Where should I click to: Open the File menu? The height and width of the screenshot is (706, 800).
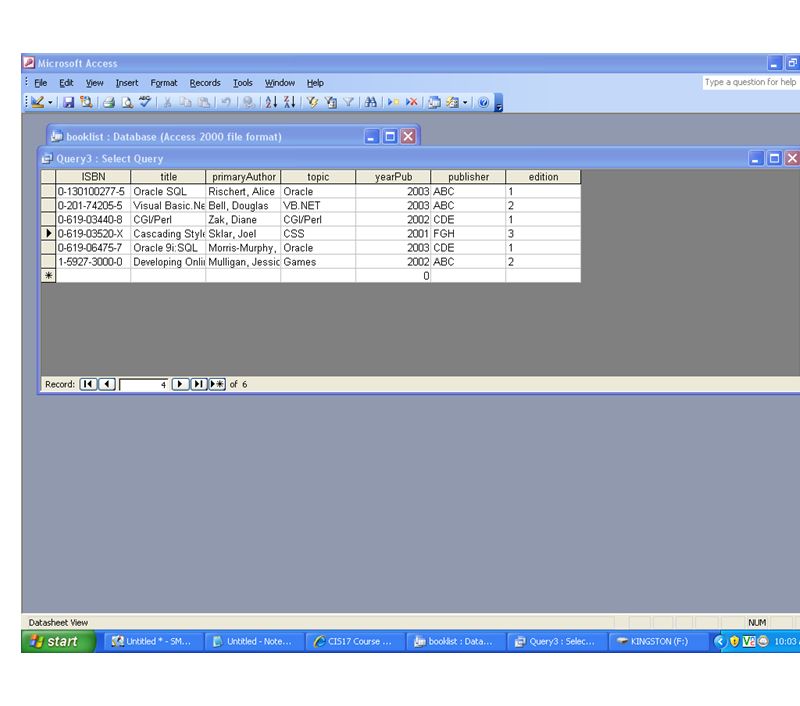[40, 83]
